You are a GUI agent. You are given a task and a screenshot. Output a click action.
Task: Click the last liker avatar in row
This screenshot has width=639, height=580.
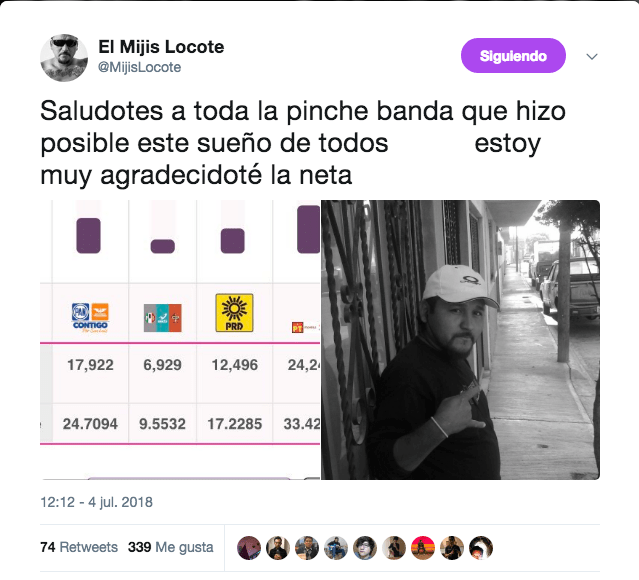(481, 547)
